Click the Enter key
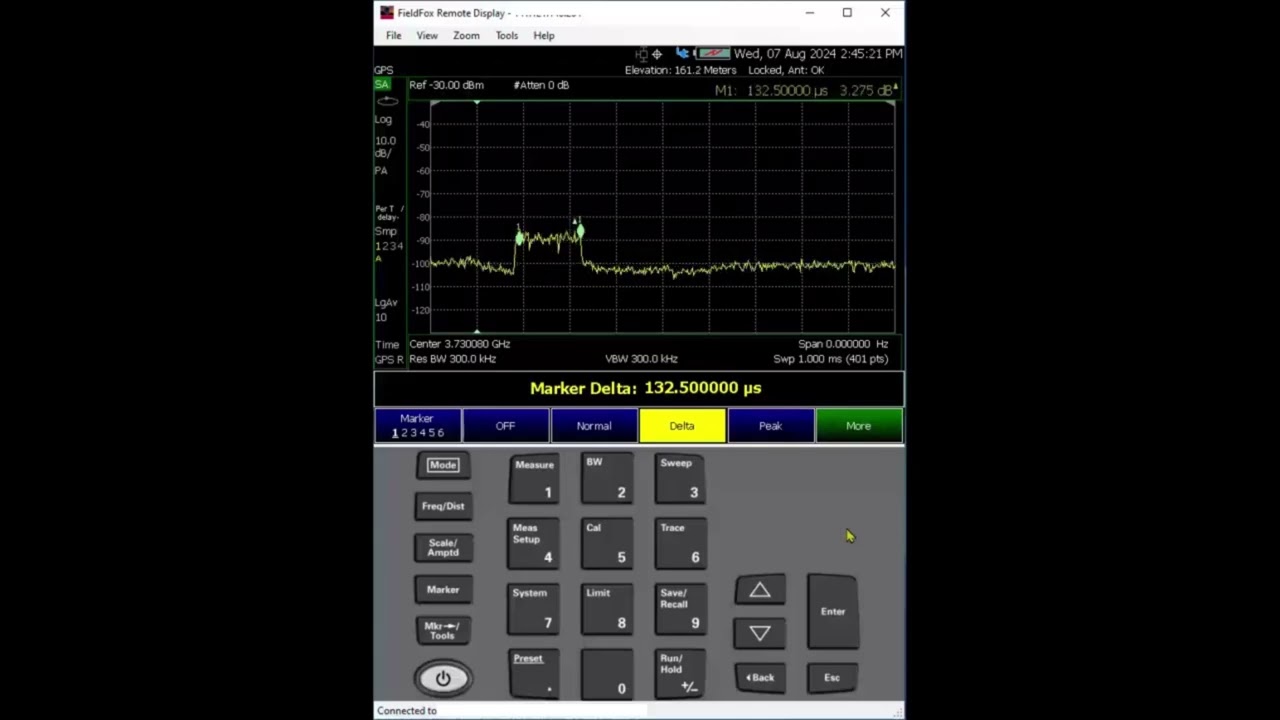Screen dimensions: 1280x720 click(x=833, y=611)
